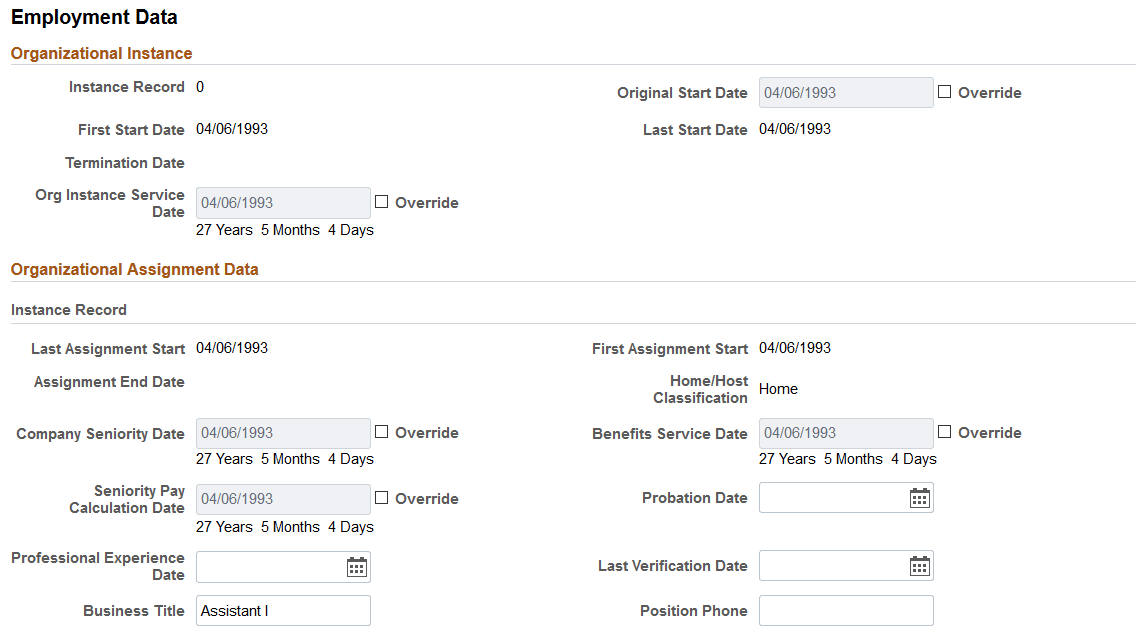Check the Override box beside Company Seniority Date

point(381,432)
